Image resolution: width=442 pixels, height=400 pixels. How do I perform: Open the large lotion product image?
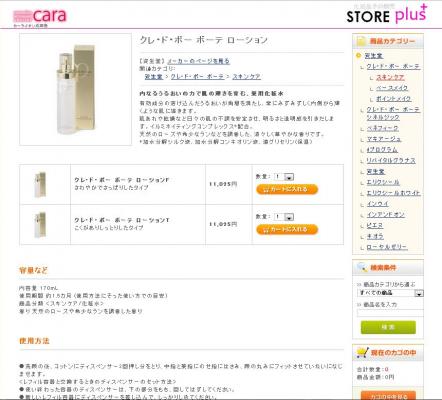76,89
